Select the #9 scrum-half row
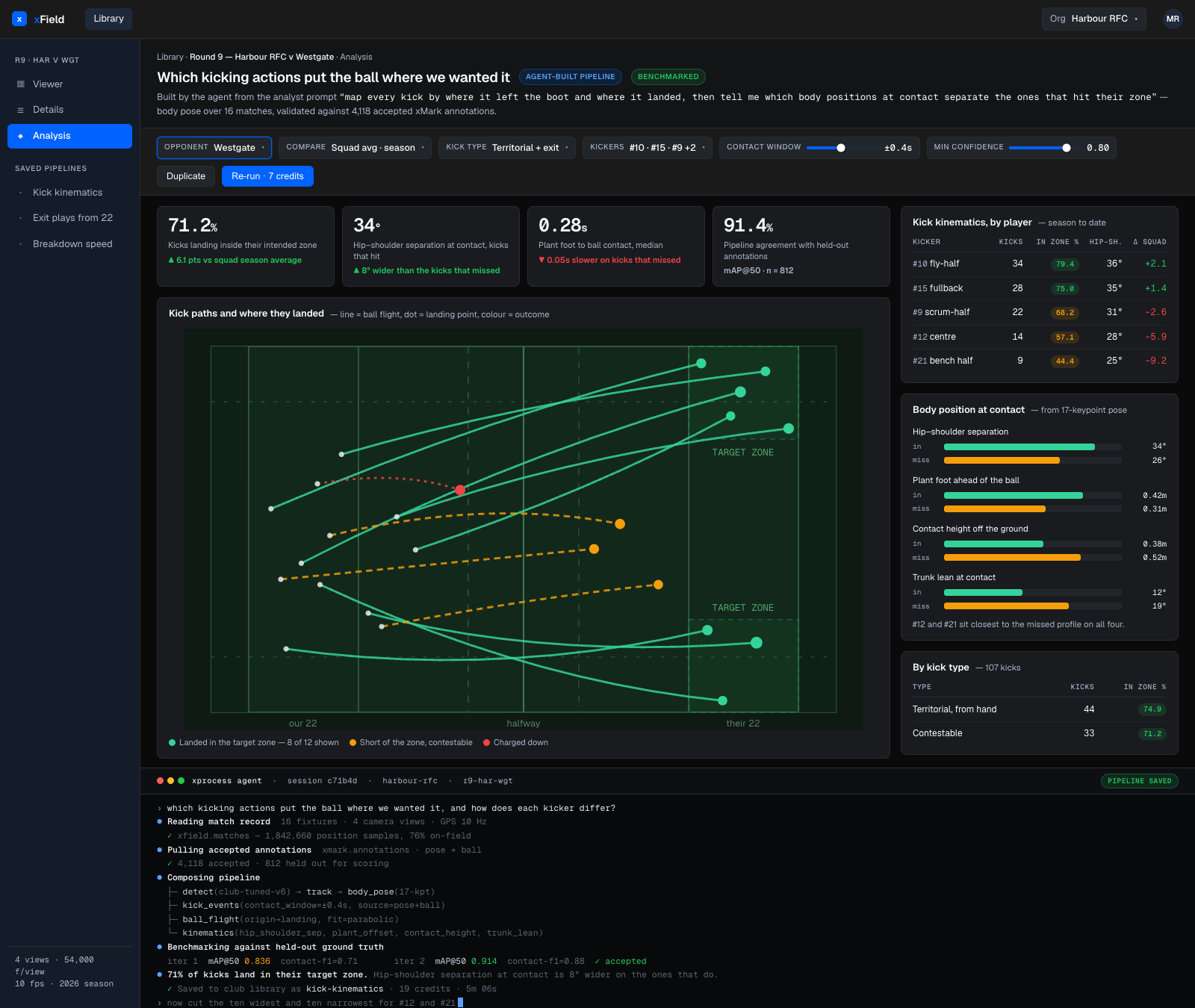Viewport: 1195px width, 1008px height. (x=1039, y=313)
